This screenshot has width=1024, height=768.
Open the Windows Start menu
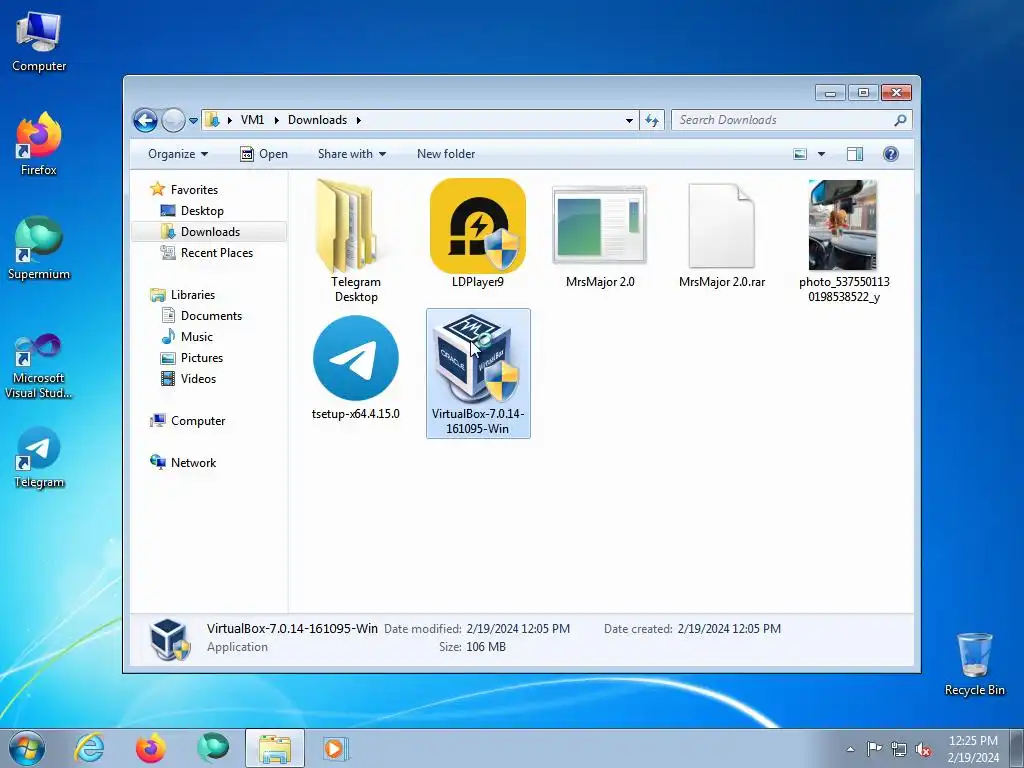click(27, 748)
